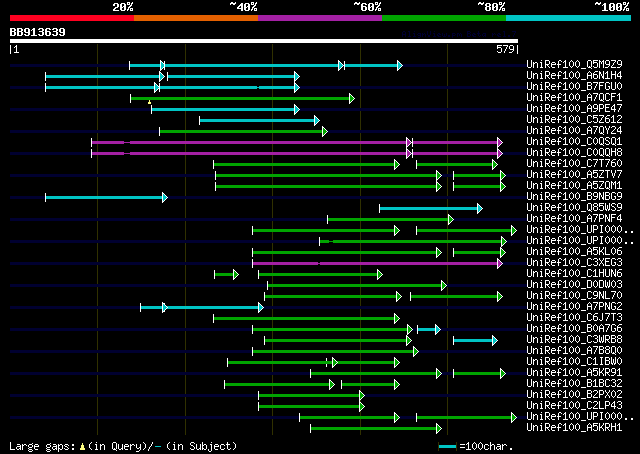Open hit UniRef100_A7QCF1

(x=574, y=97)
